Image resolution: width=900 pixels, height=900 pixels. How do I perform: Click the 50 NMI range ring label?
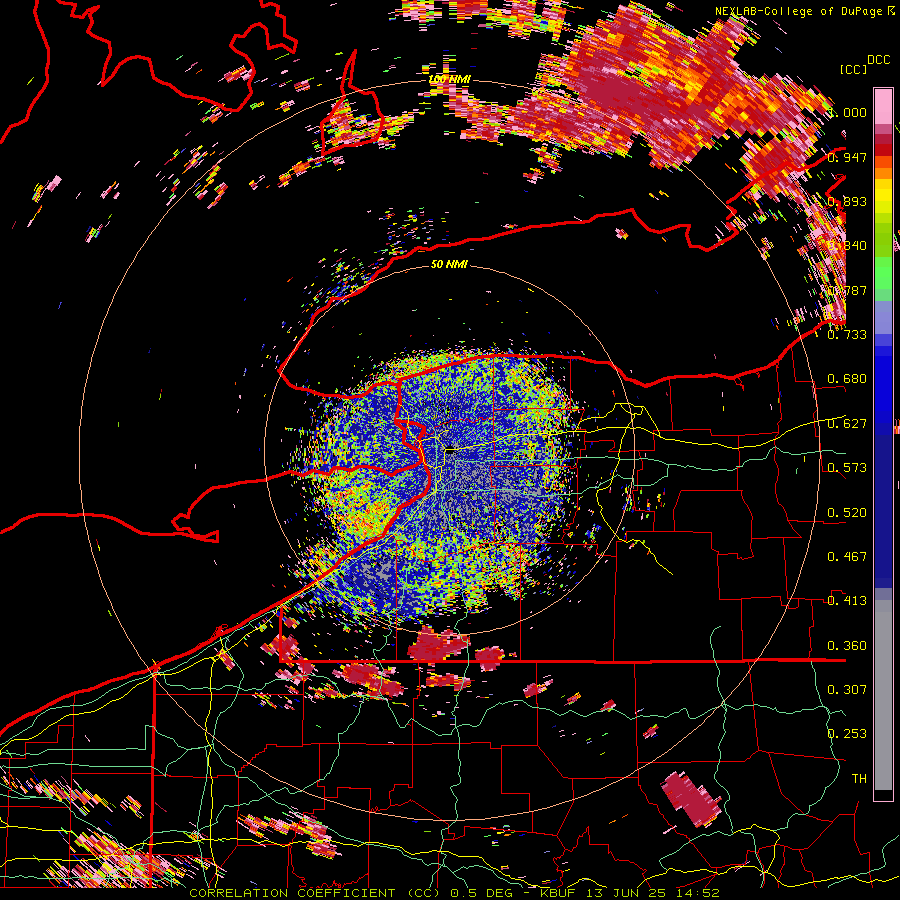coord(449,264)
